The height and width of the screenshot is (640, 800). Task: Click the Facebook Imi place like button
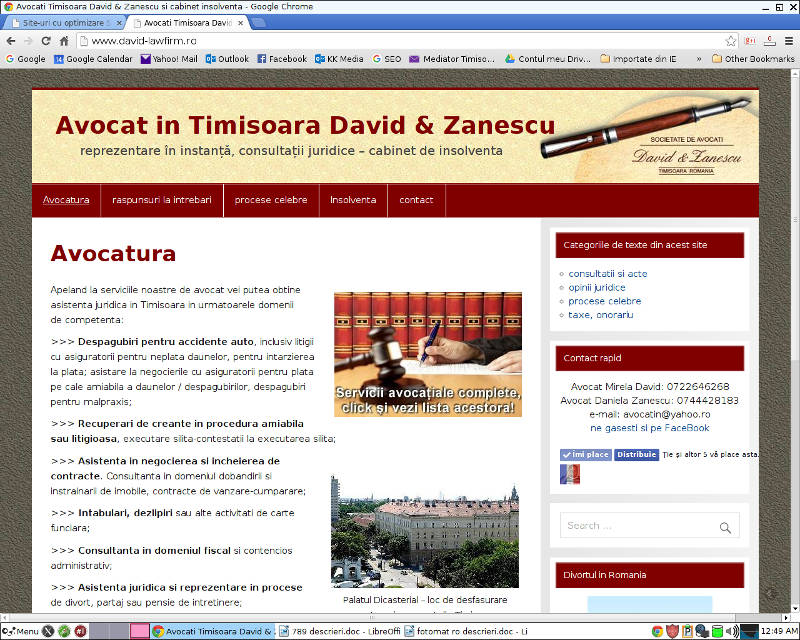(x=586, y=454)
